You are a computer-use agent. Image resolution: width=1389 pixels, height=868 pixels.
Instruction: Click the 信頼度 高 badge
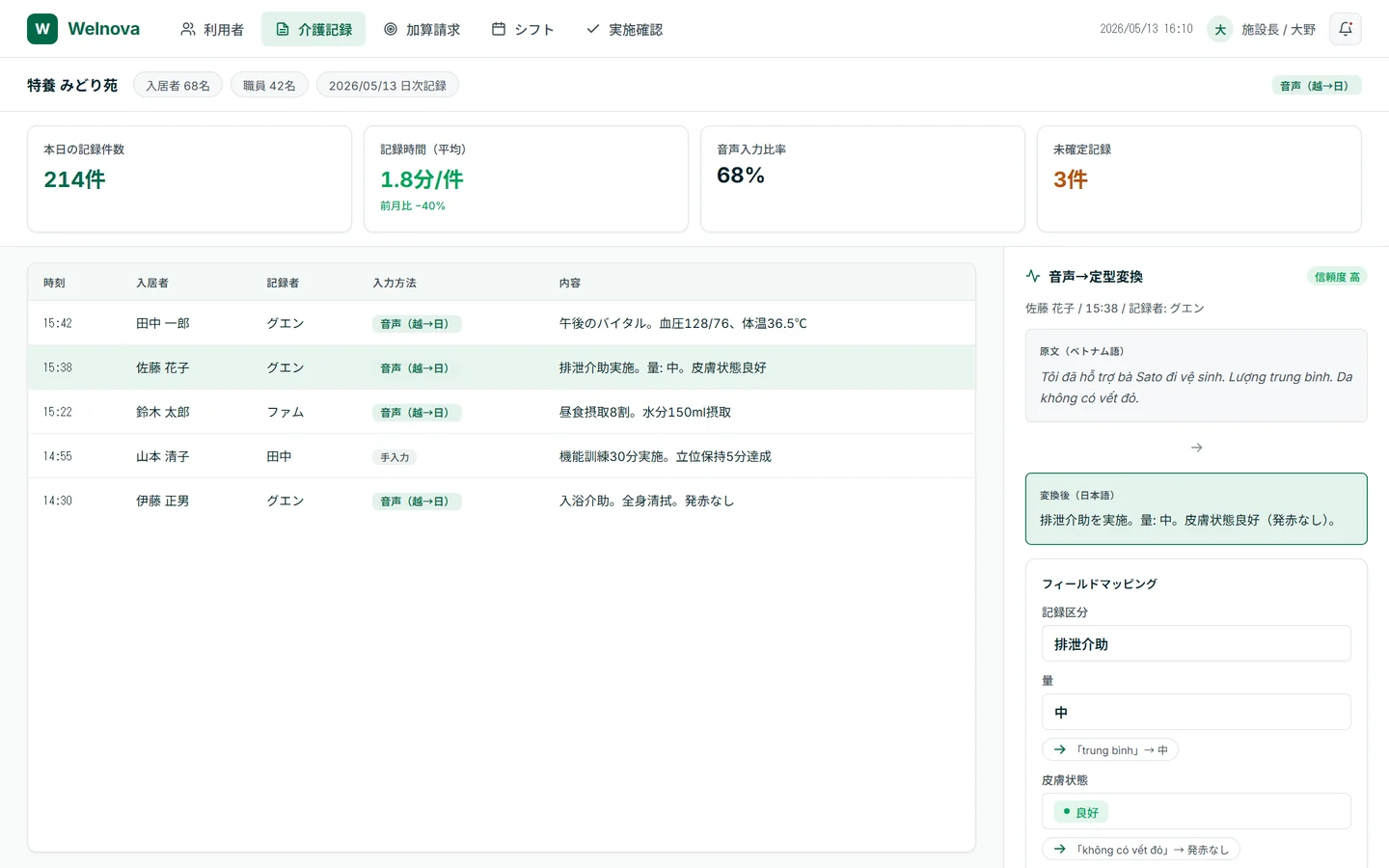point(1337,277)
